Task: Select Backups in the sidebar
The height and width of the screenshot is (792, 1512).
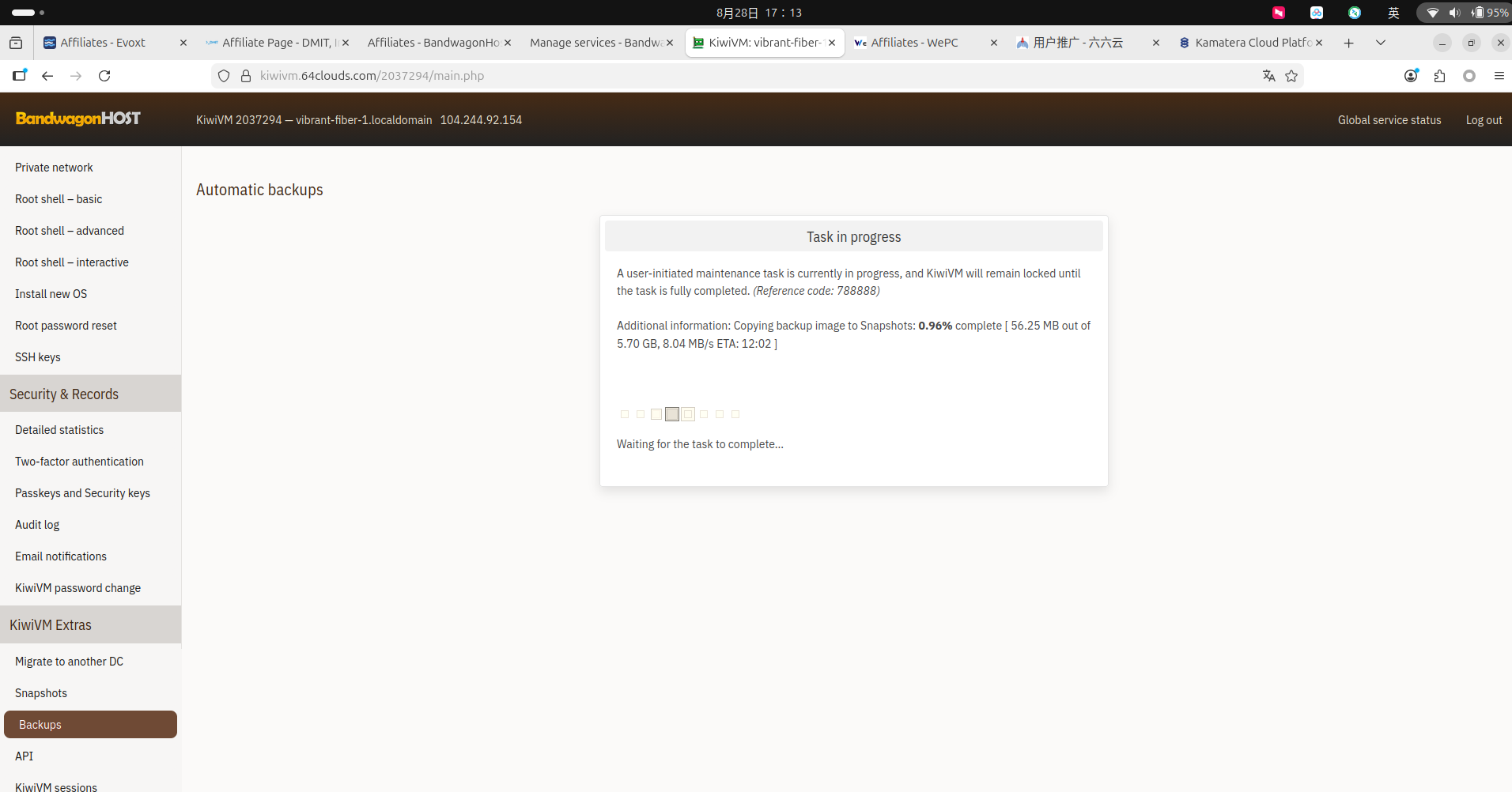Action: [x=90, y=725]
